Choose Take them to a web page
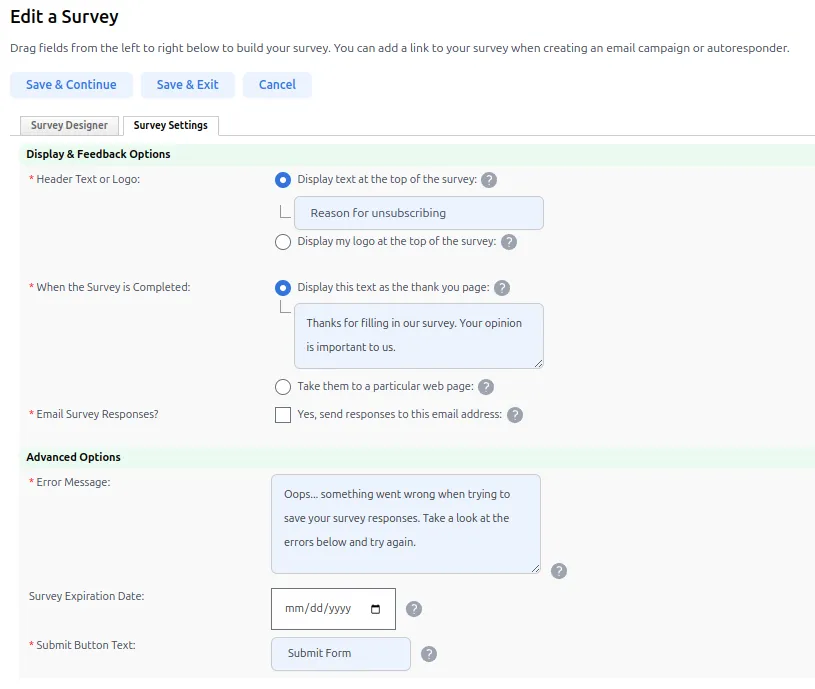The width and height of the screenshot is (815, 689). point(283,387)
